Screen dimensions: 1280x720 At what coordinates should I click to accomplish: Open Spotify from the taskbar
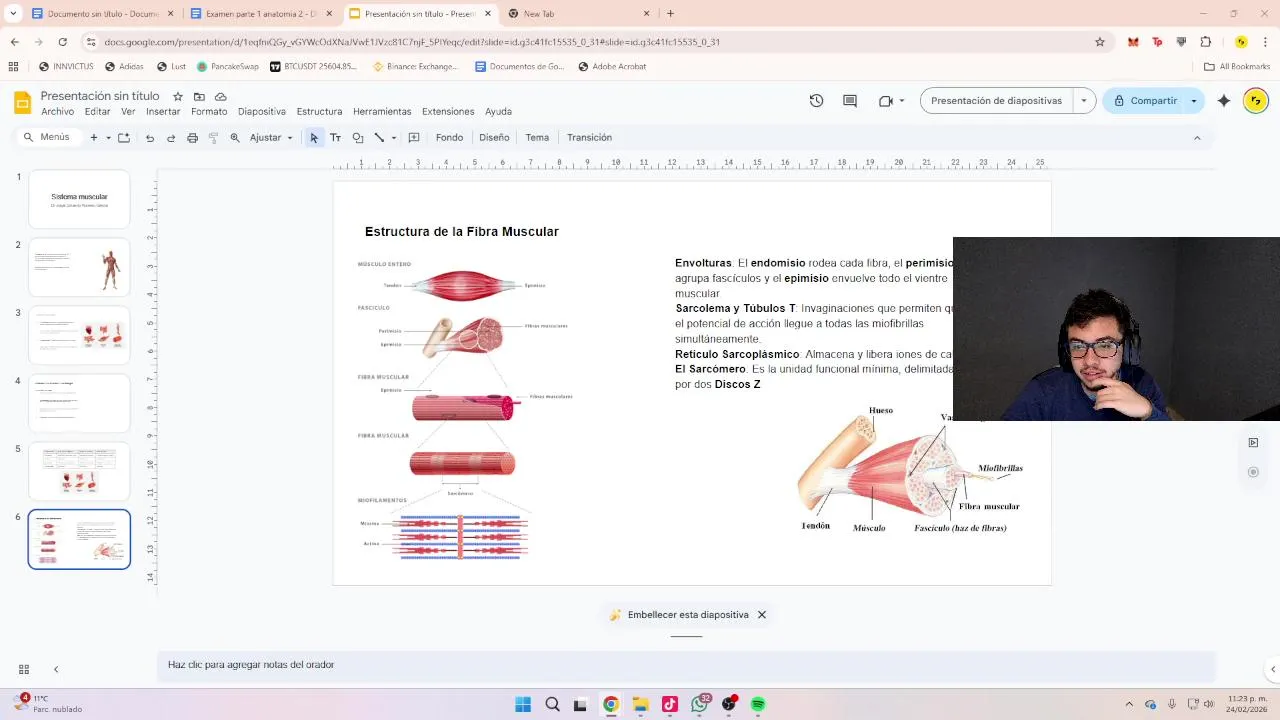coord(758,704)
